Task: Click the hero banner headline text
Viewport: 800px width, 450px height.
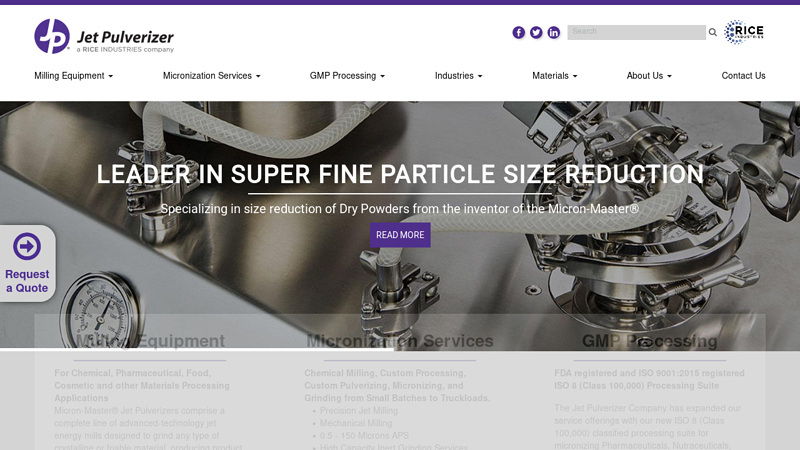Action: (x=400, y=174)
